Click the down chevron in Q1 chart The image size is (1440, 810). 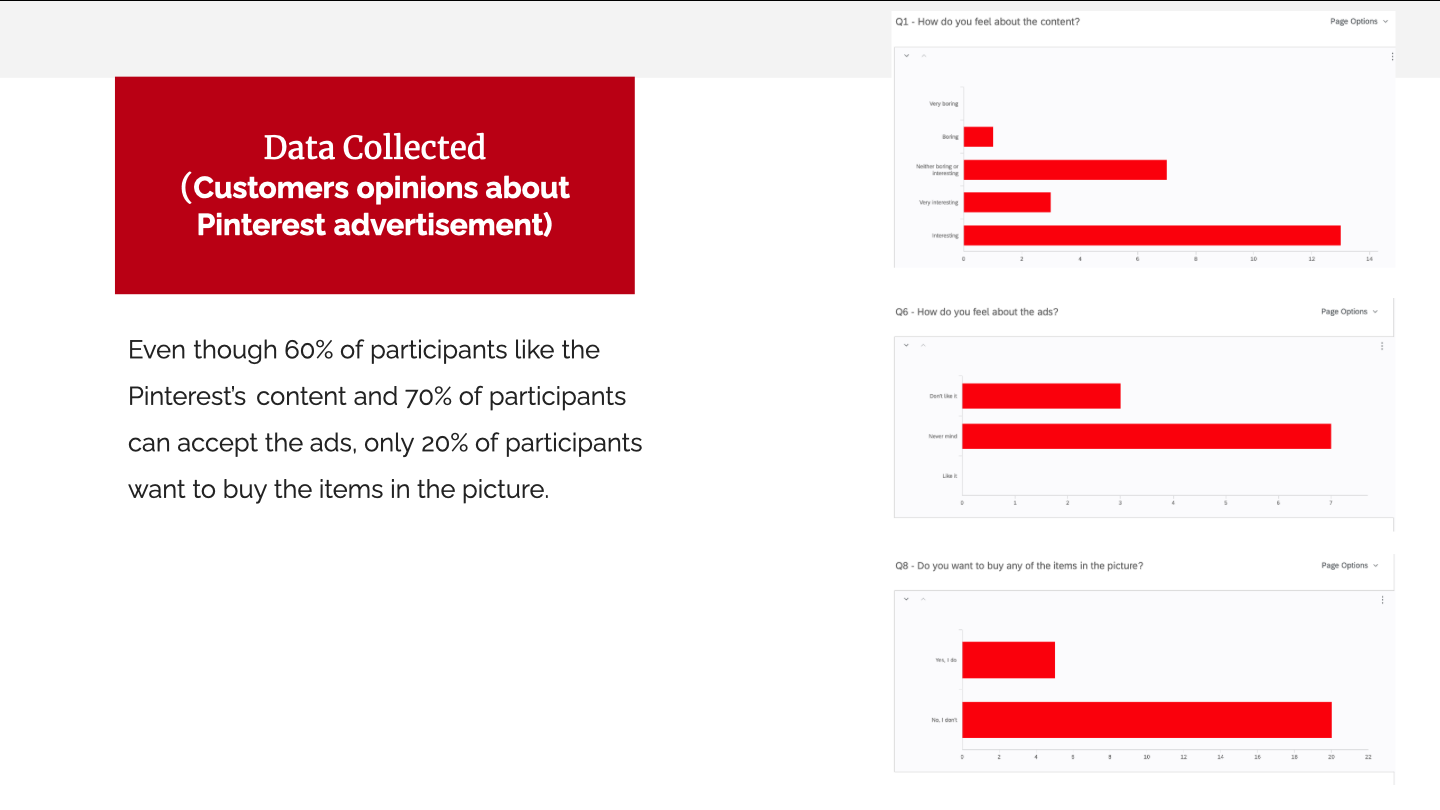tap(907, 56)
